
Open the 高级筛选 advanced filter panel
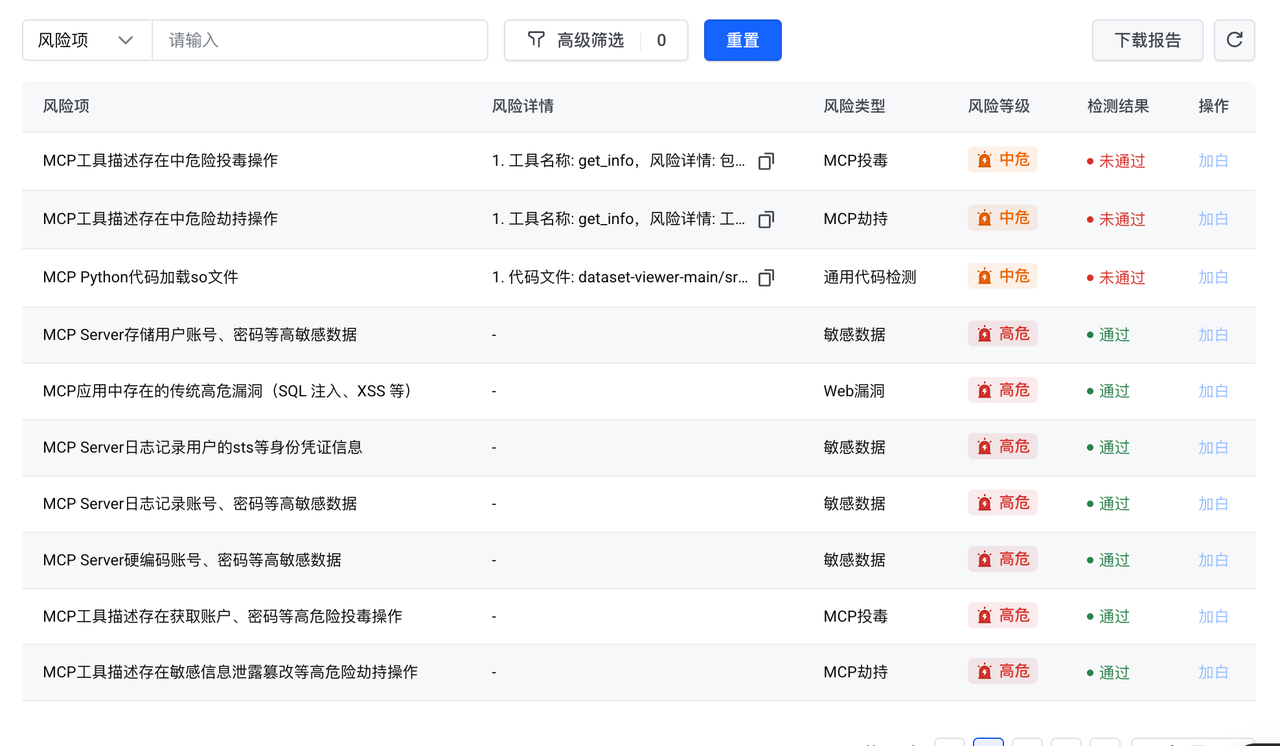(590, 40)
